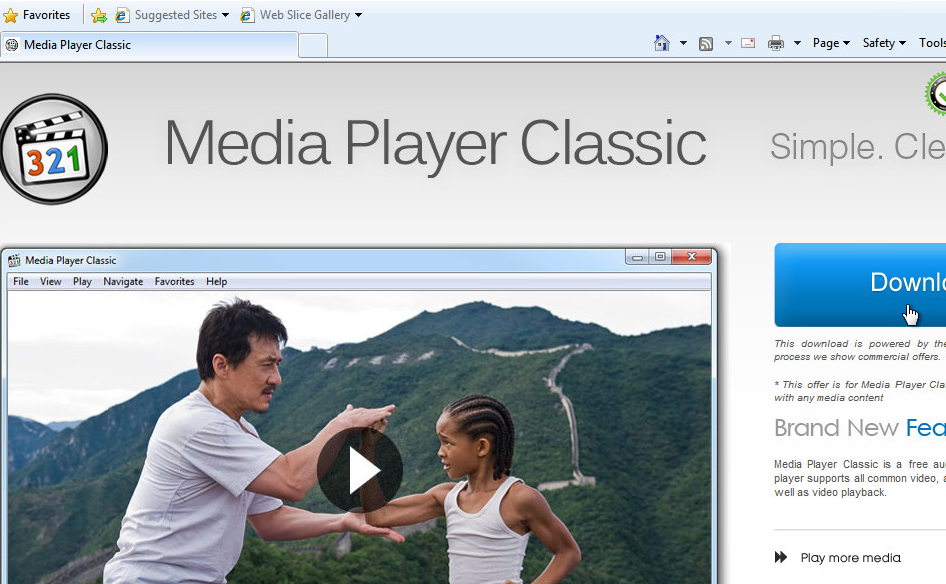Expand the Home button dropdown arrow
This screenshot has width=946, height=584.
click(x=683, y=43)
